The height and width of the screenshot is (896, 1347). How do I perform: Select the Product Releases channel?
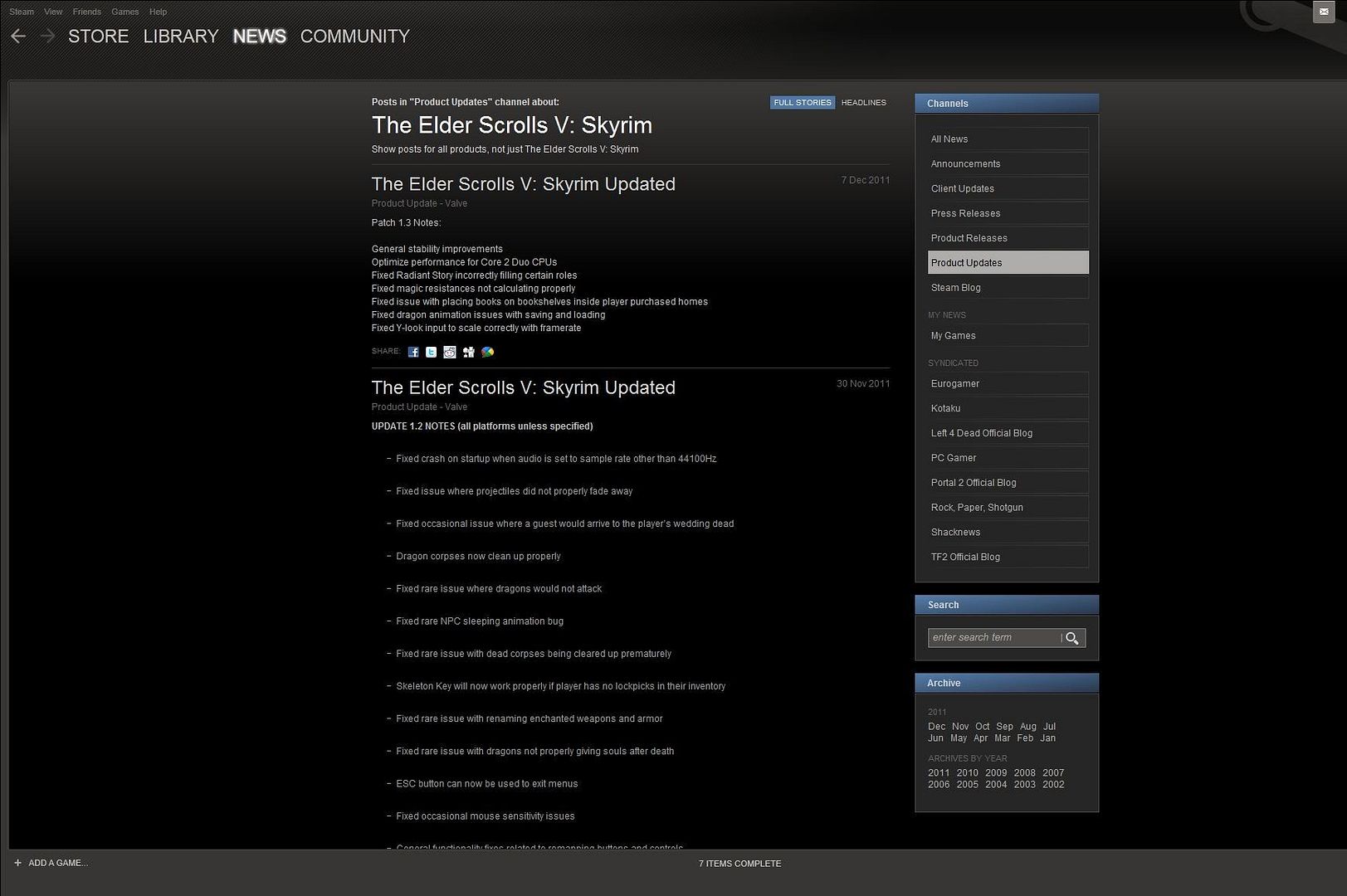(1008, 238)
